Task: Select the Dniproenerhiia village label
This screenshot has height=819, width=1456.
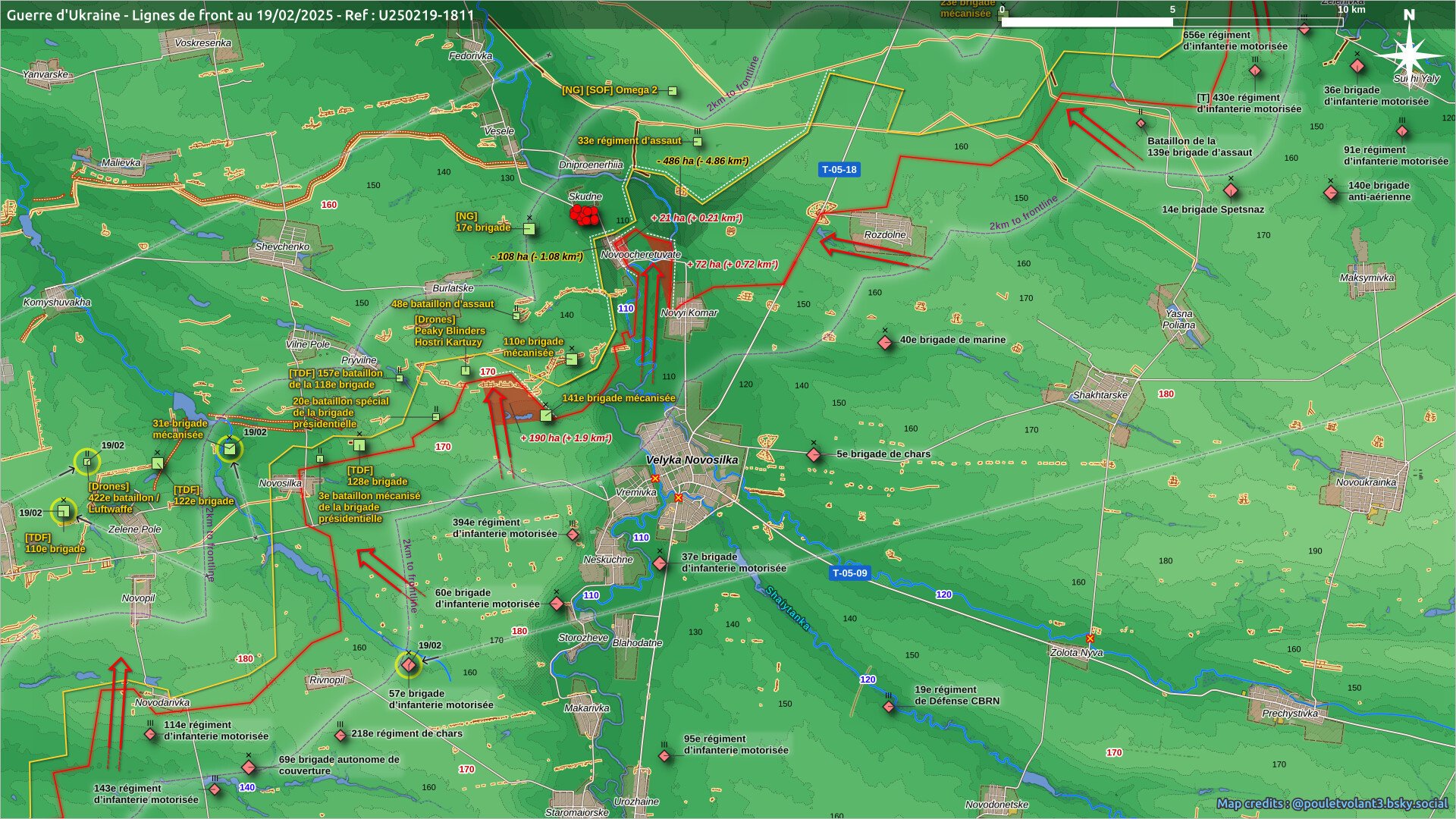Action: point(591,165)
